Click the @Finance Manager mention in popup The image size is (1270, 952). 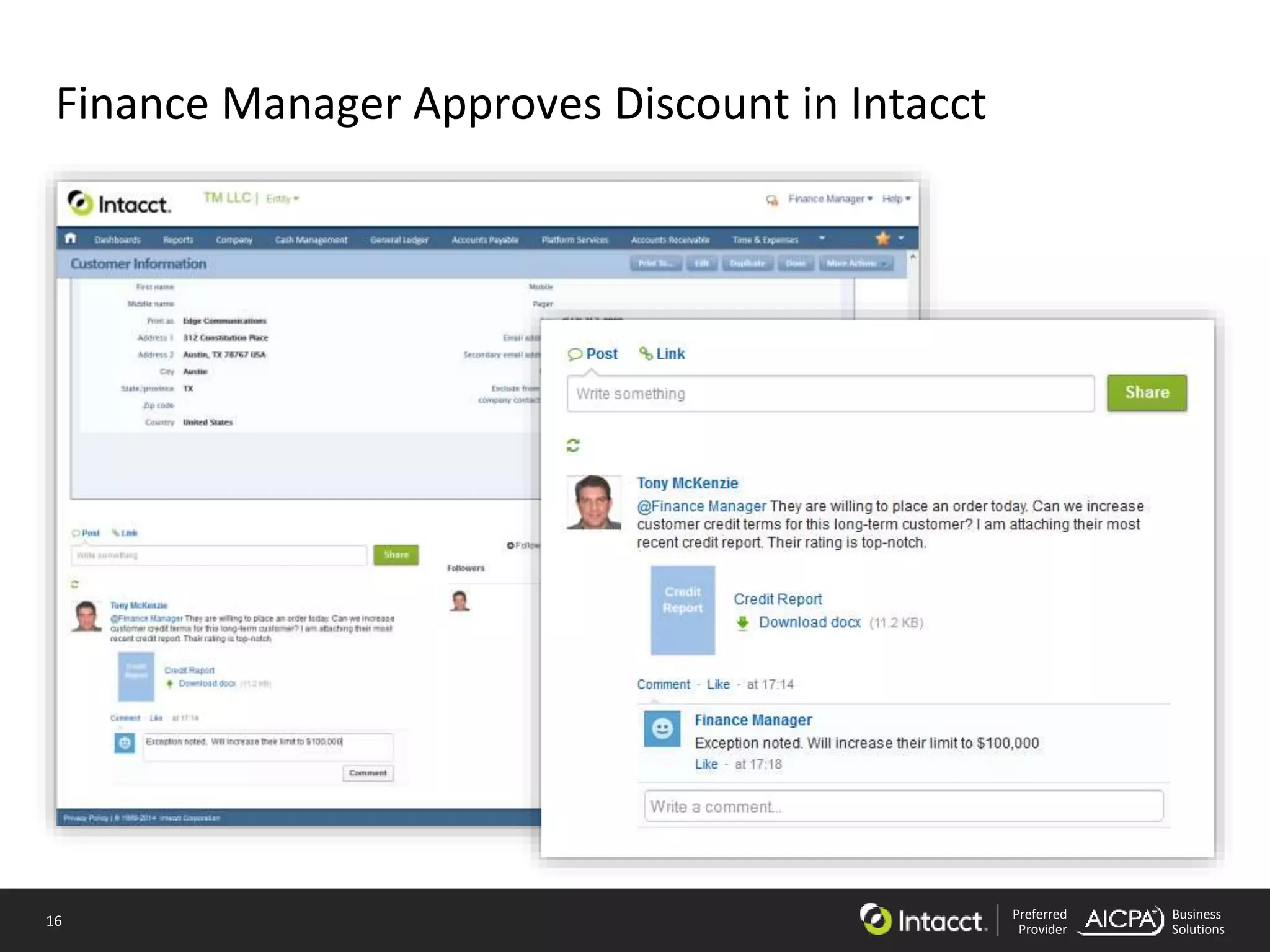point(701,506)
